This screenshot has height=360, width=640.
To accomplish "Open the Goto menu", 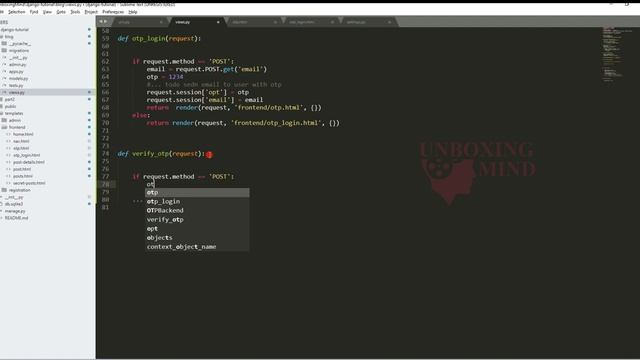I will 61,12.
